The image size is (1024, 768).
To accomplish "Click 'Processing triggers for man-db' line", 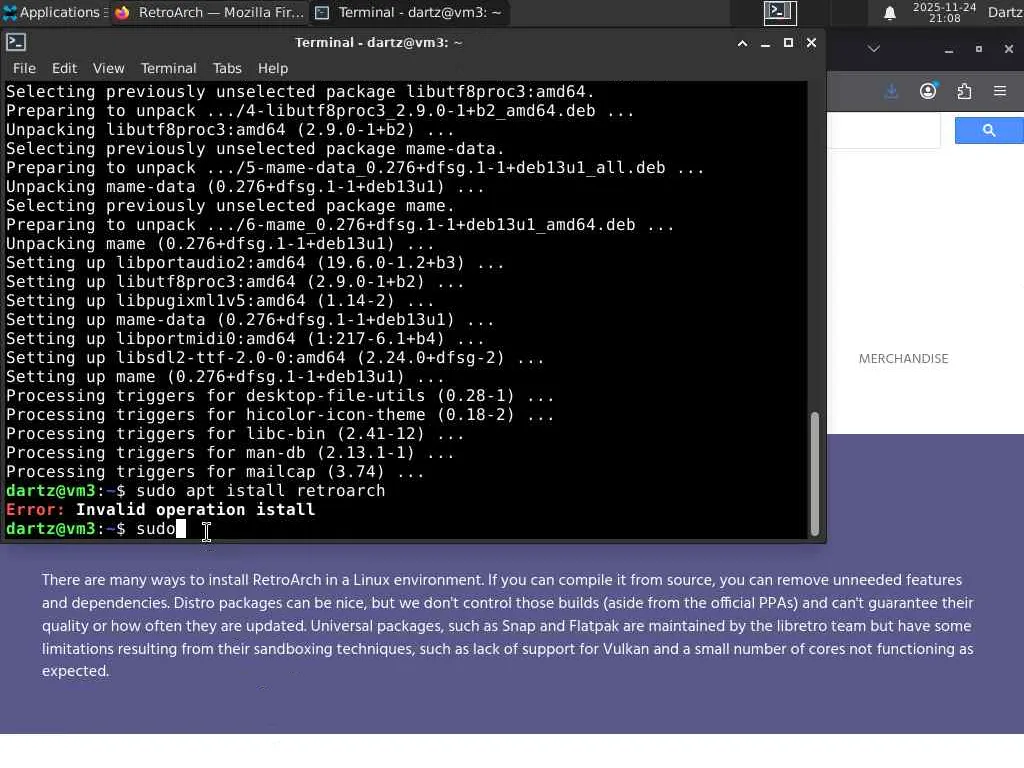I will click(x=230, y=453).
